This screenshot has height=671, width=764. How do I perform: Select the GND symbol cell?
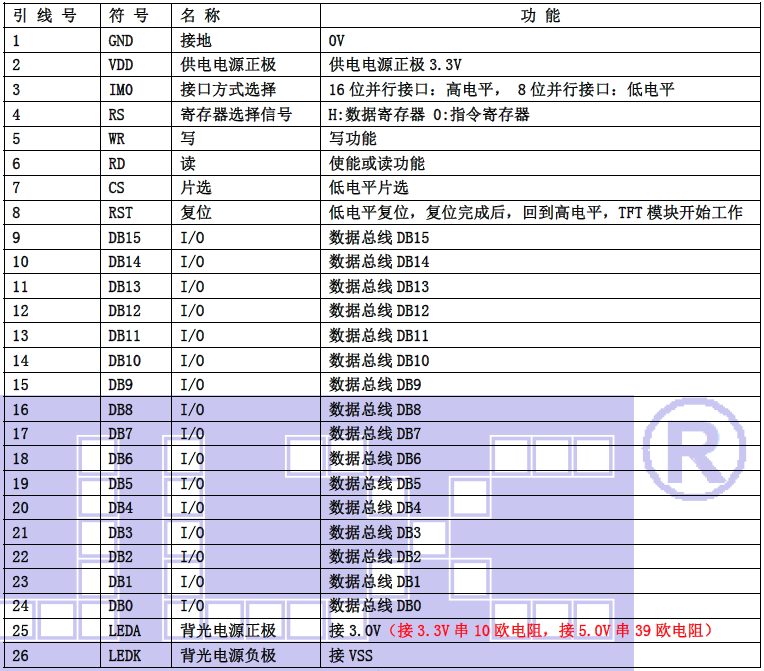[120, 41]
